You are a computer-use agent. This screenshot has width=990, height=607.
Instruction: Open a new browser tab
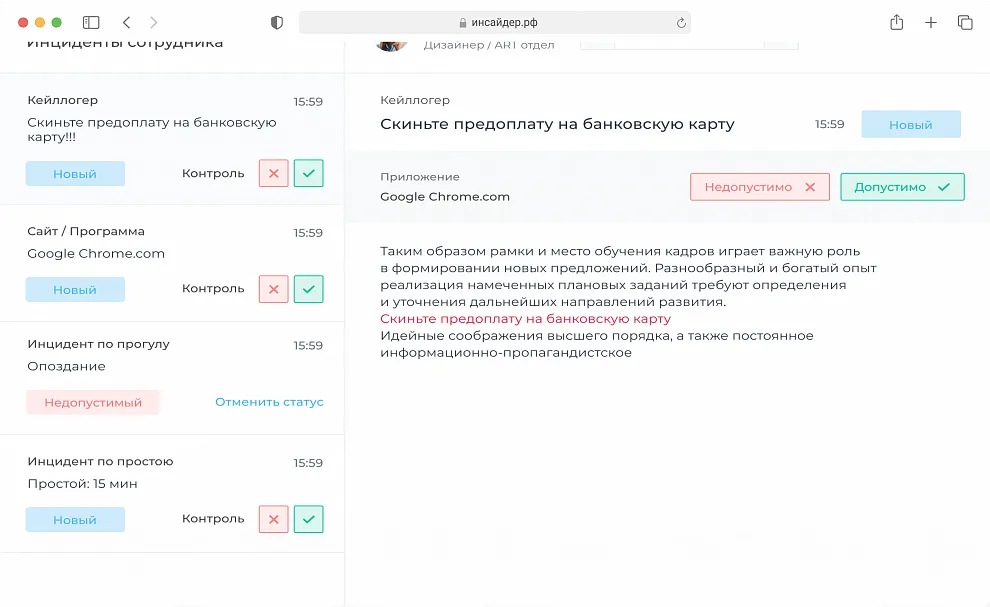tap(930, 21)
